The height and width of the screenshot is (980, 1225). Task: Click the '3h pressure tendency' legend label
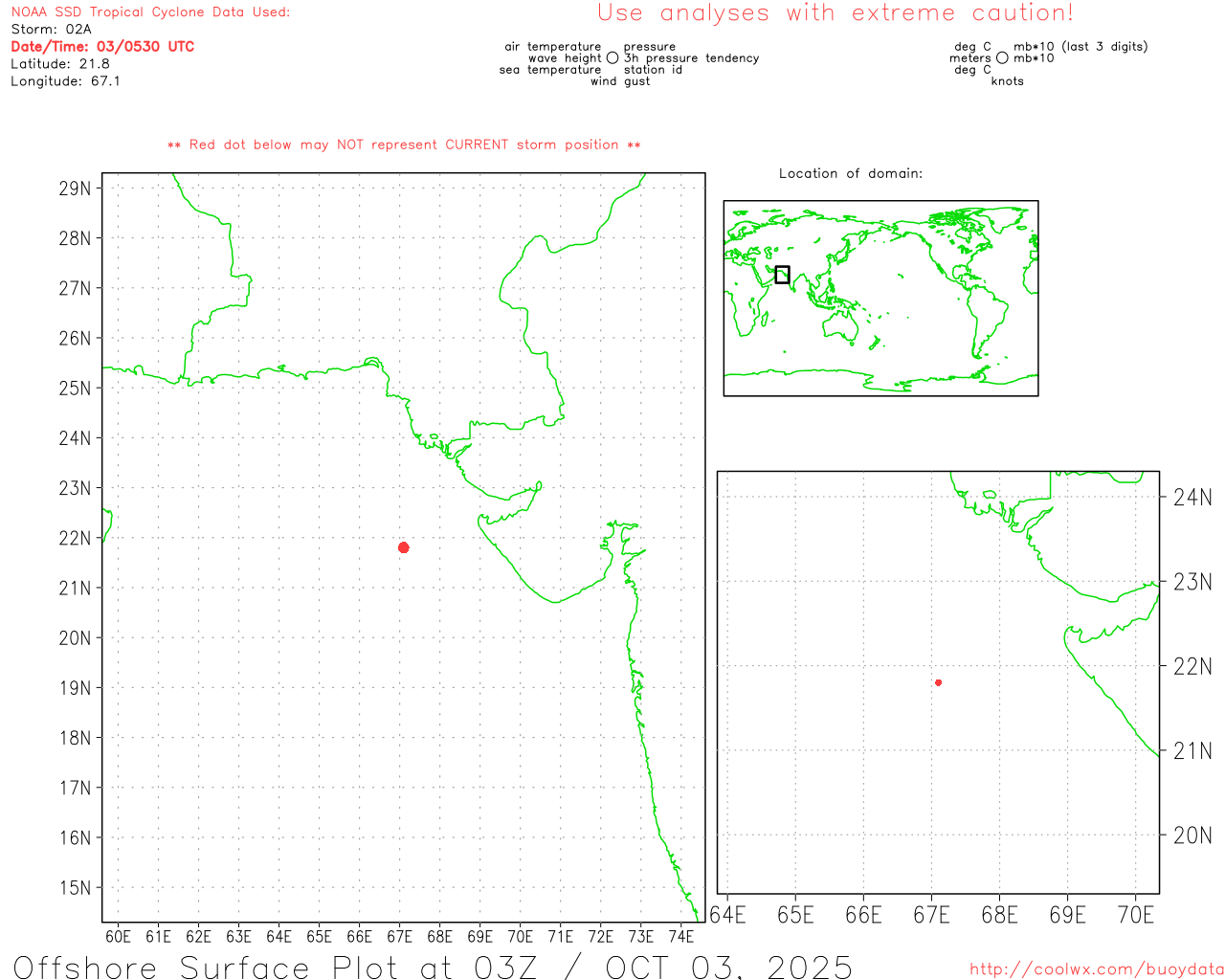pyautogui.click(x=692, y=58)
